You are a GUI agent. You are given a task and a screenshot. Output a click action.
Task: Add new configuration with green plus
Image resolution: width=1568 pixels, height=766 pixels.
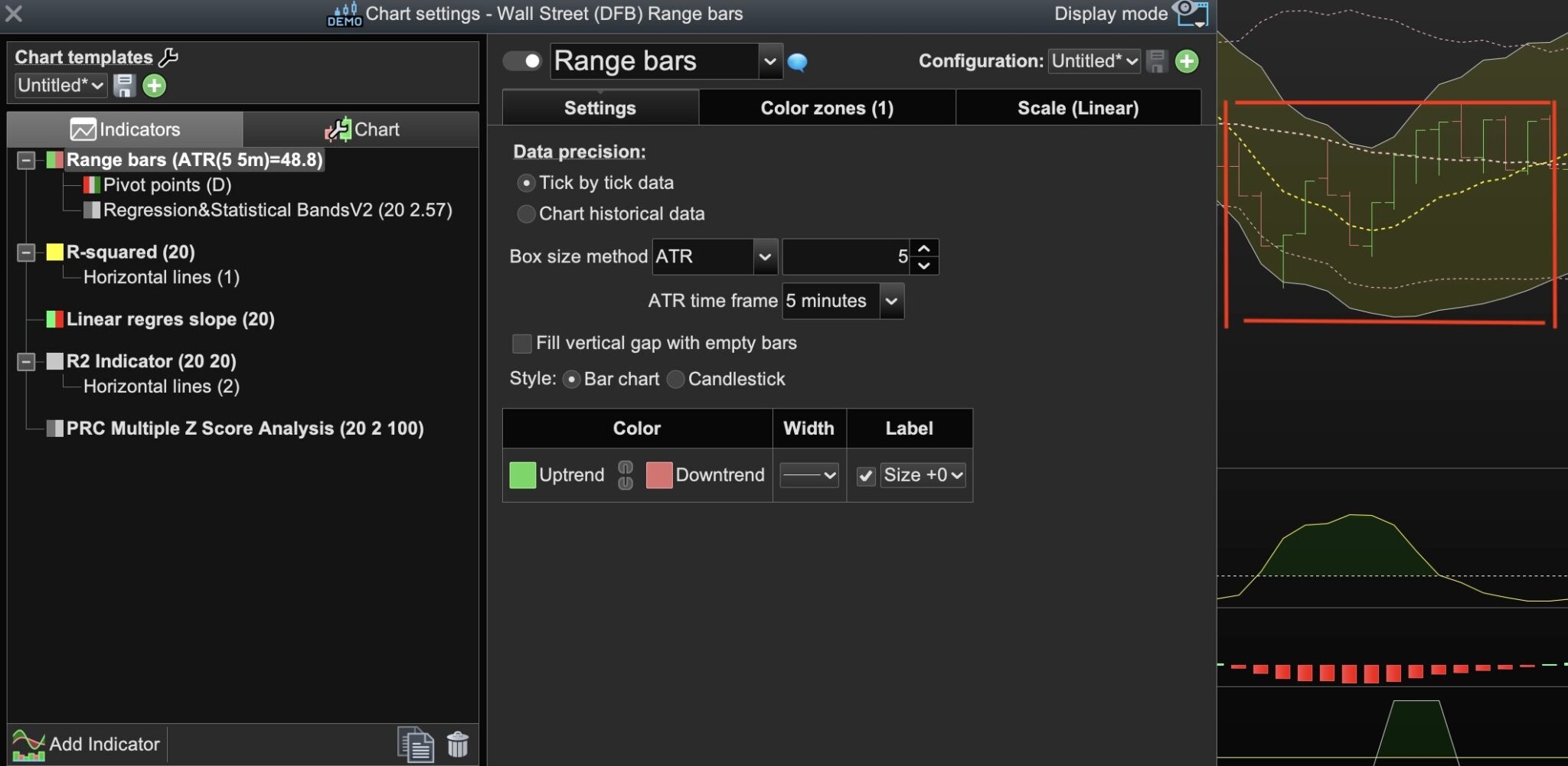click(x=1187, y=61)
